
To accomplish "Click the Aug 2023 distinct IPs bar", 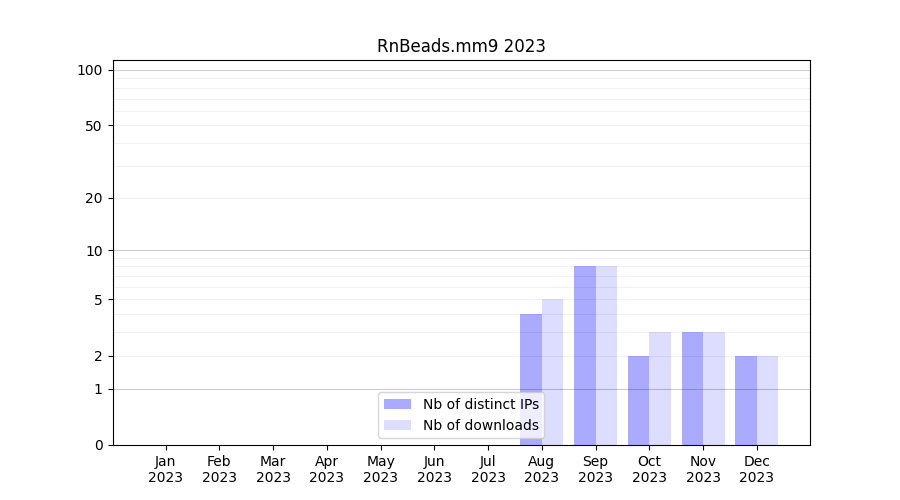I will (531, 380).
